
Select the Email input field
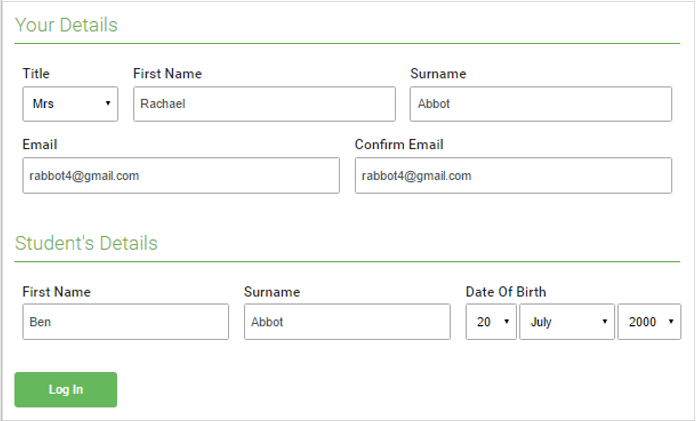coord(180,176)
